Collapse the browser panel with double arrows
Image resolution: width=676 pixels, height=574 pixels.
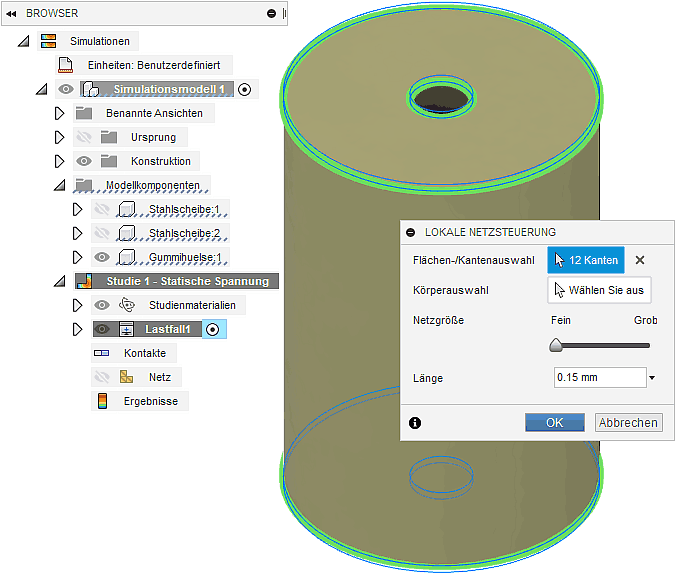pos(12,13)
